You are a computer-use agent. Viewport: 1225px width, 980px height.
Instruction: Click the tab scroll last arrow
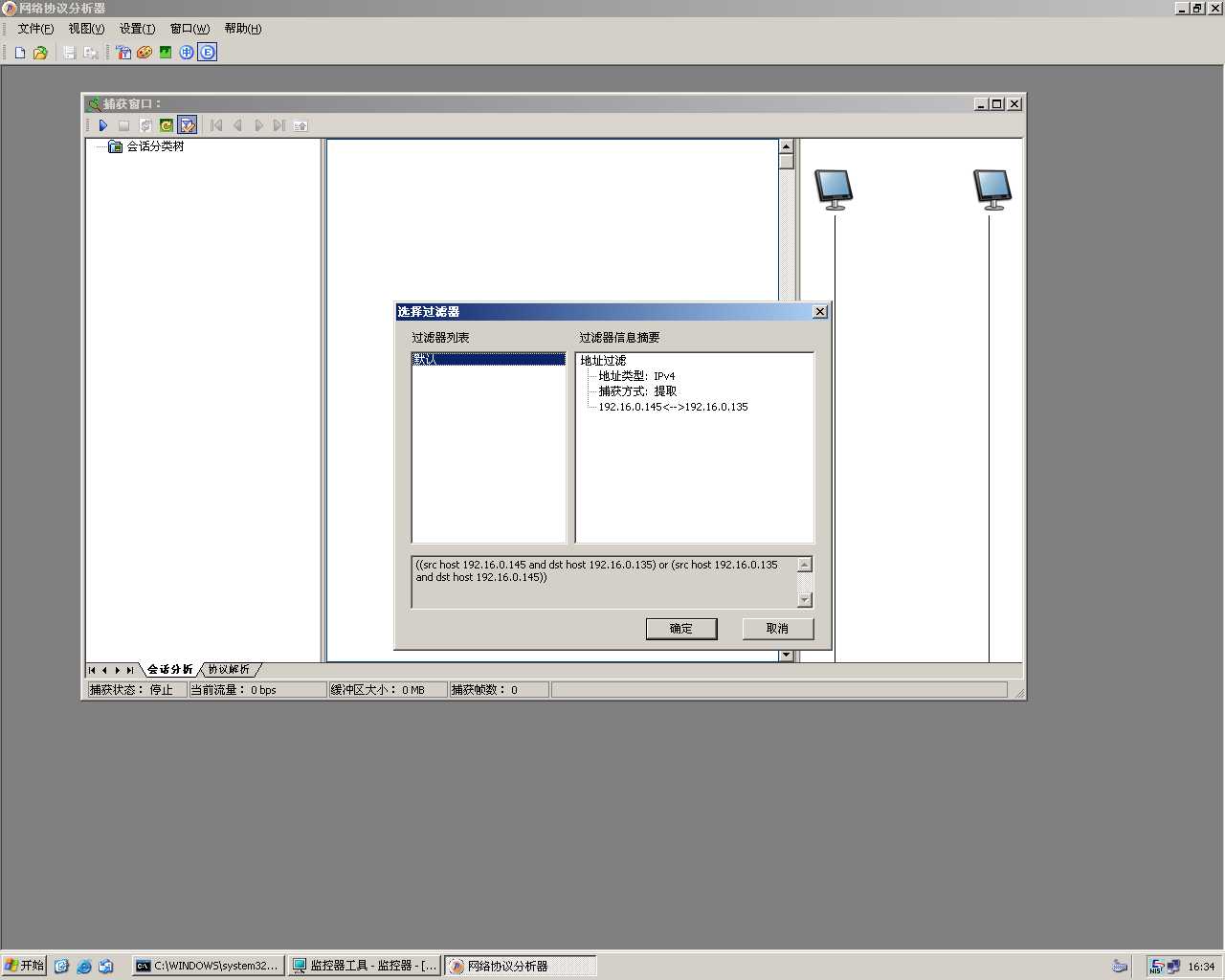coord(130,670)
